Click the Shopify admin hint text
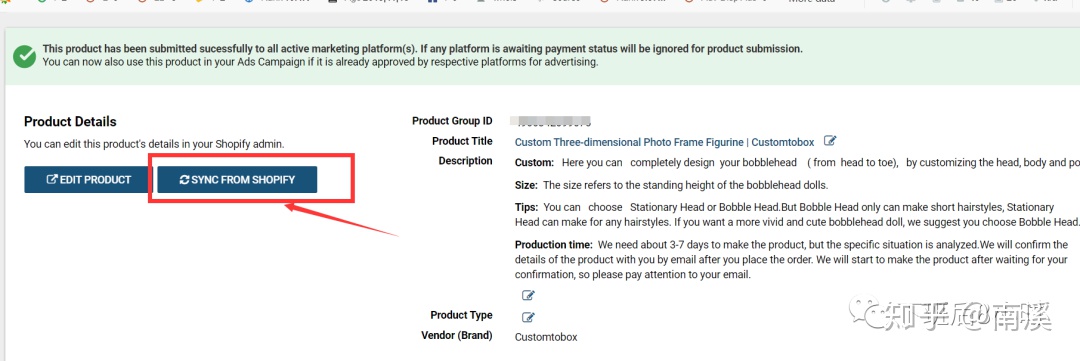 coord(154,145)
